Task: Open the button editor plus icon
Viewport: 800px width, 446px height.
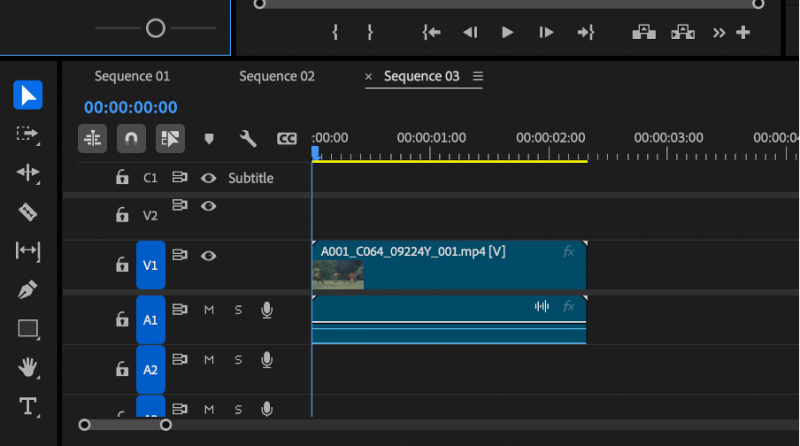Action: [x=743, y=33]
